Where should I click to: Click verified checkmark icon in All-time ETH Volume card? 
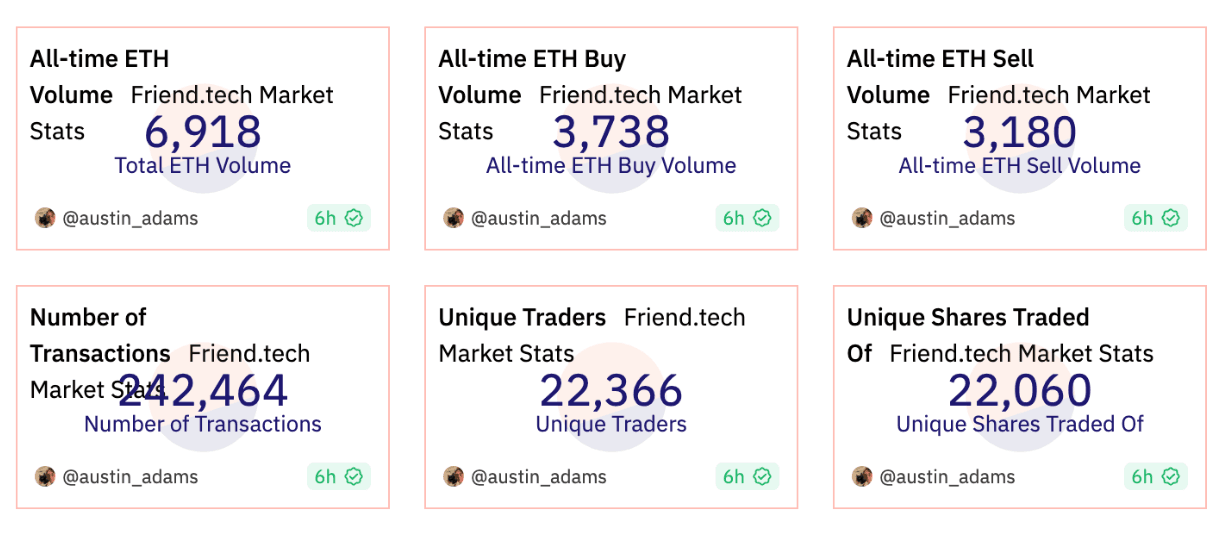coord(353,218)
